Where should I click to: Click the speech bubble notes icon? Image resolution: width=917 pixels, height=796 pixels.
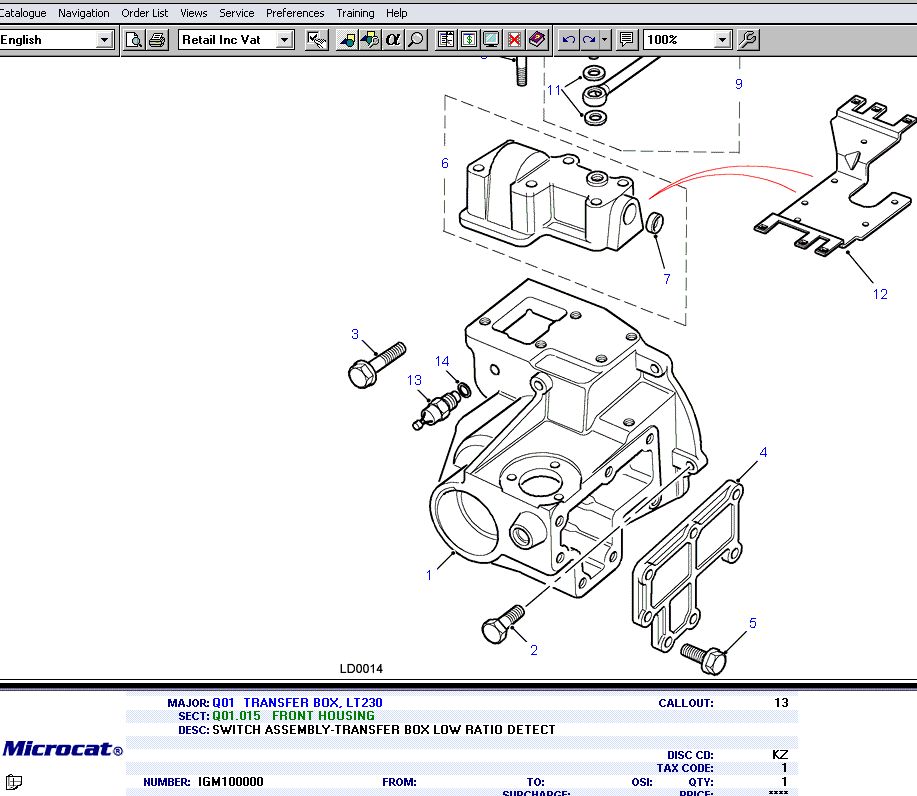tap(627, 40)
